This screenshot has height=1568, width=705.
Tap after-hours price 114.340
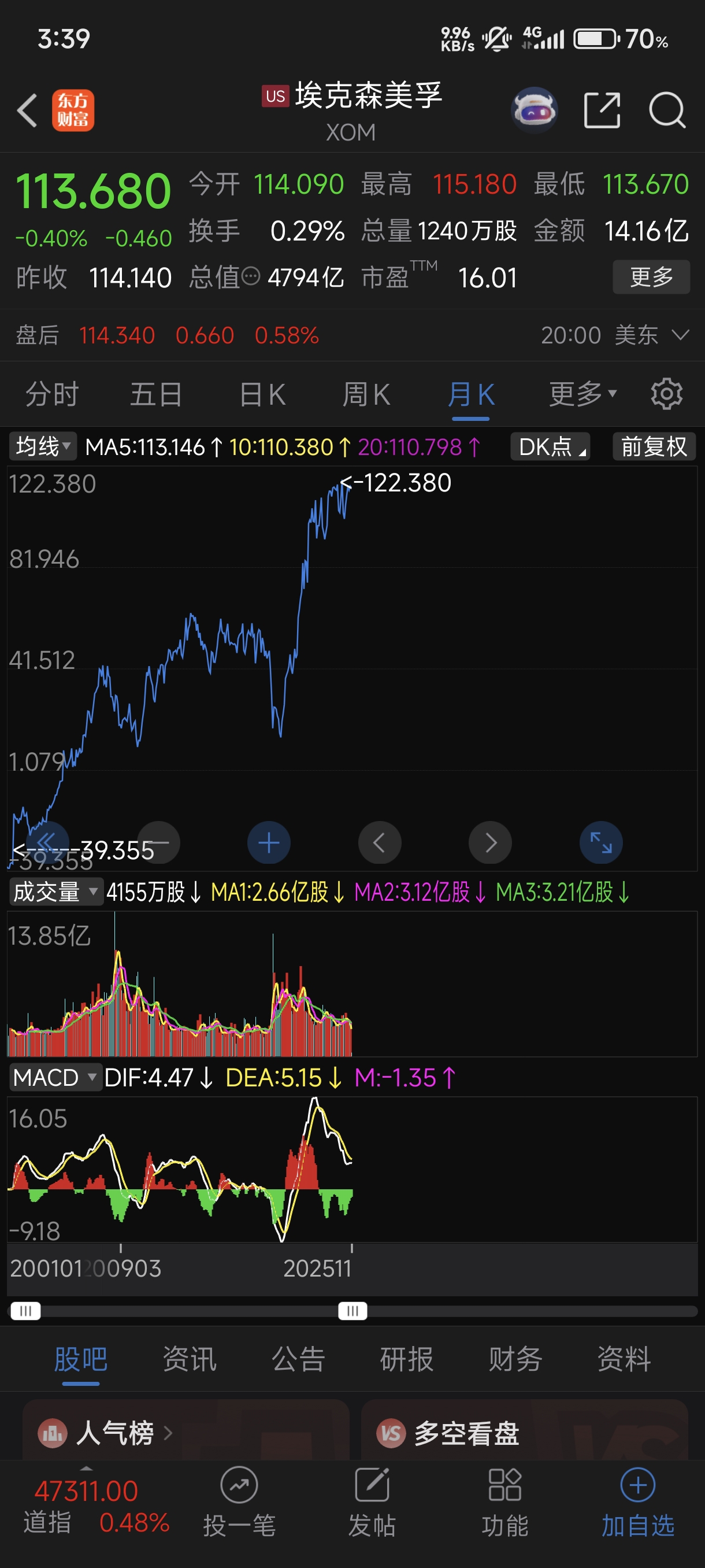point(117,335)
